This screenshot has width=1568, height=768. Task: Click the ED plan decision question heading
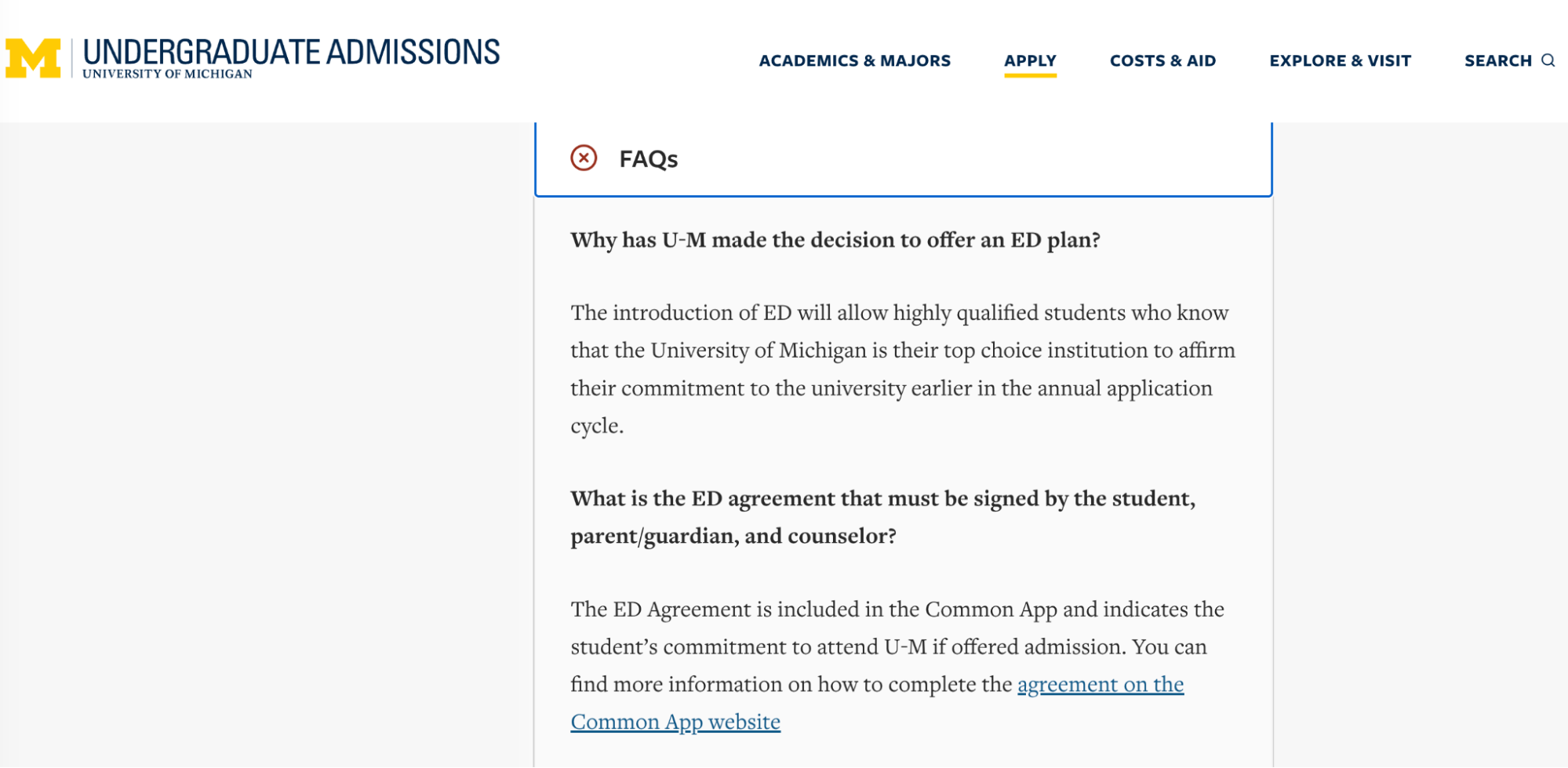pyautogui.click(x=835, y=240)
